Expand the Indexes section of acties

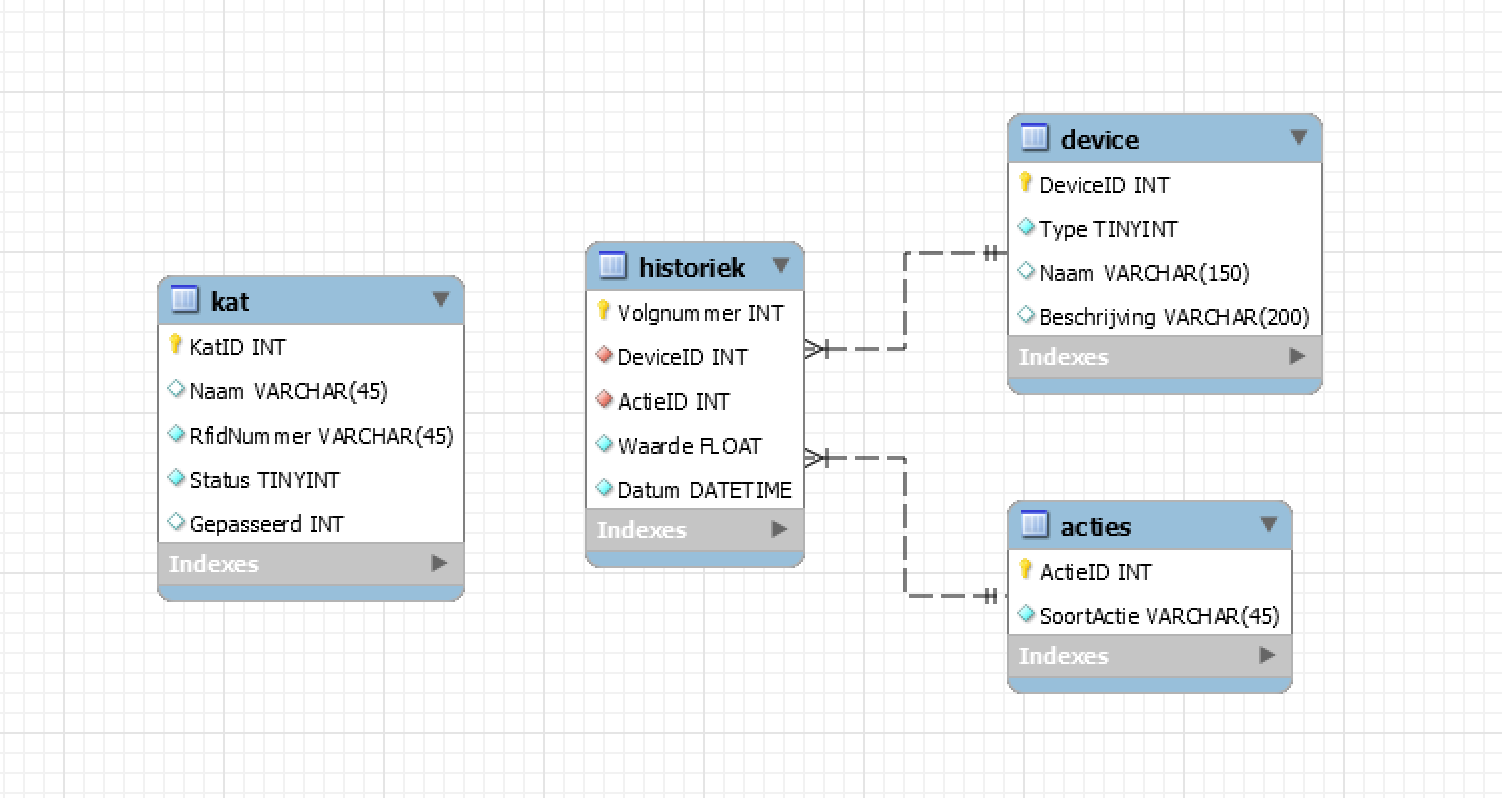[1267, 655]
